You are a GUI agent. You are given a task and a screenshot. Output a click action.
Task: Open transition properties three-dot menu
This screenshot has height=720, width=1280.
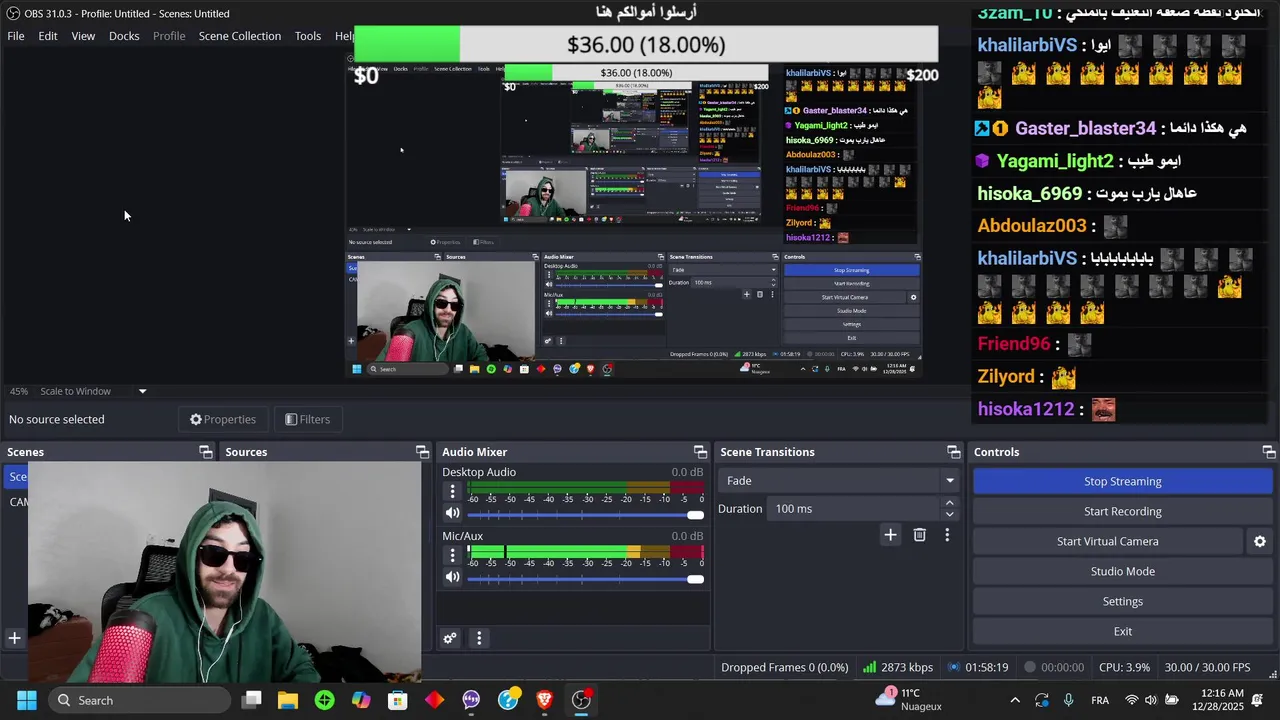pyautogui.click(x=947, y=535)
